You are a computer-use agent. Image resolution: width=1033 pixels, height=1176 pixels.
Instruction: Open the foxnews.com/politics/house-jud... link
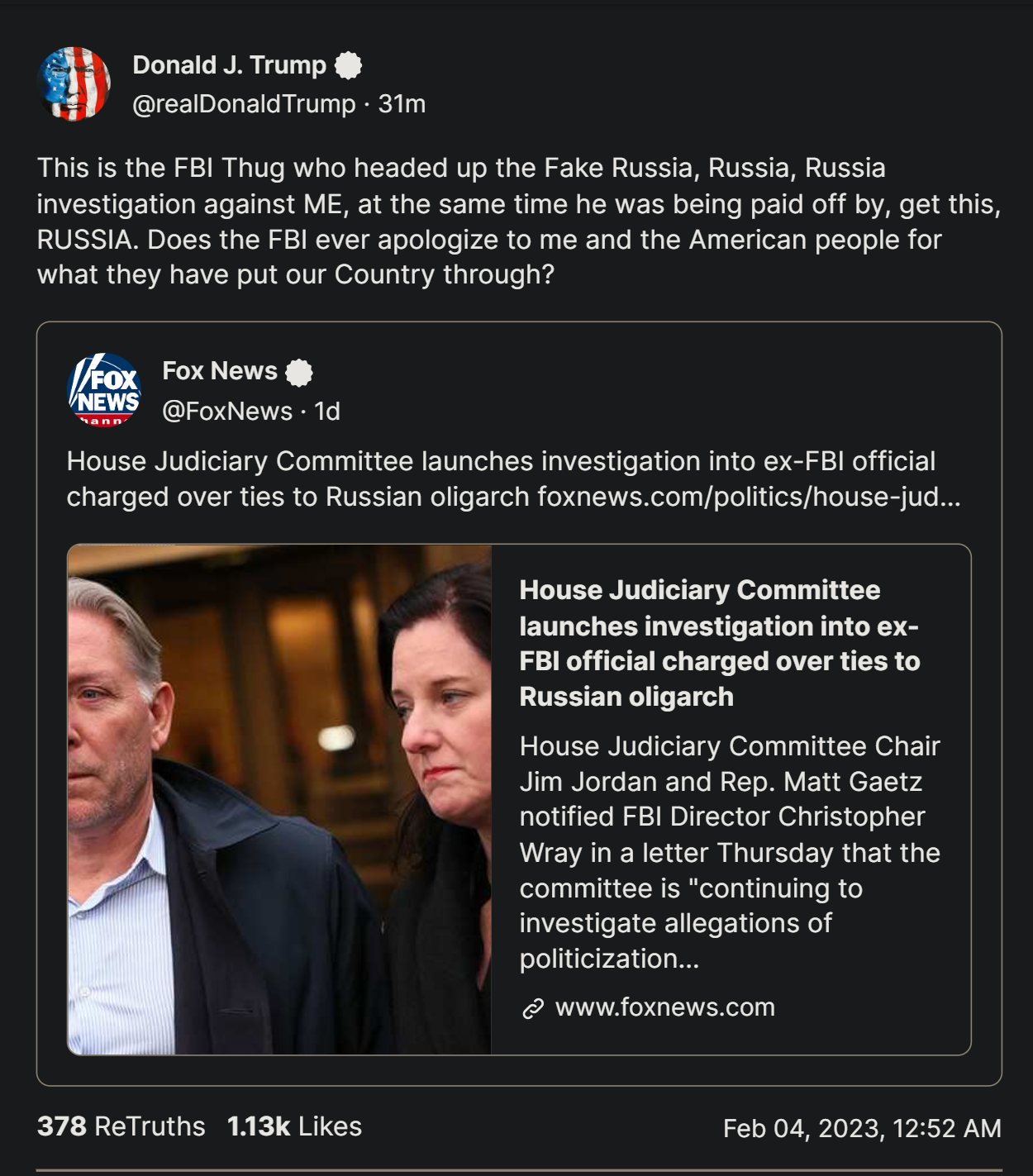749,497
